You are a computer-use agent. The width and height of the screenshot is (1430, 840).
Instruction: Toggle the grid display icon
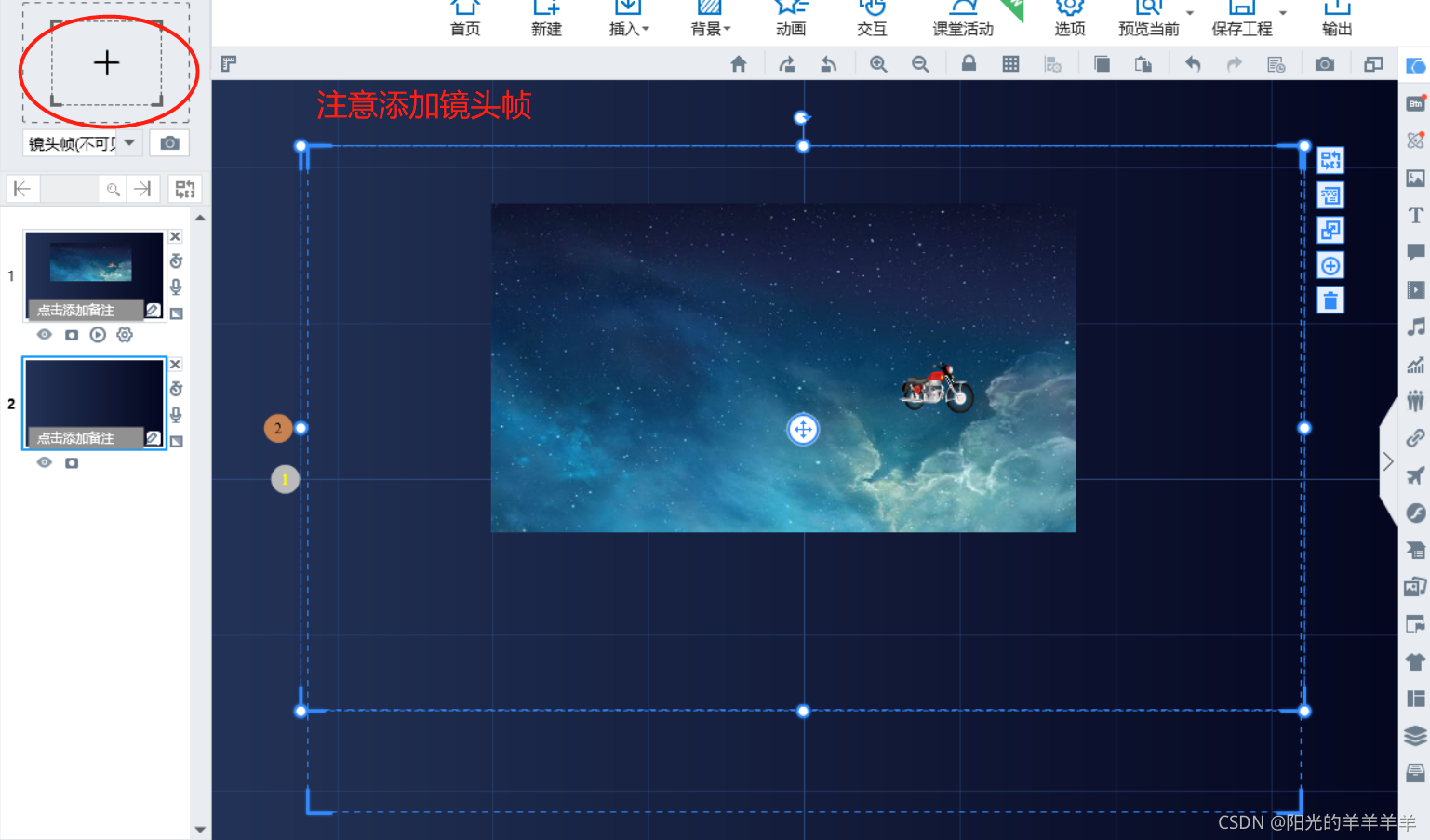coord(1010,63)
